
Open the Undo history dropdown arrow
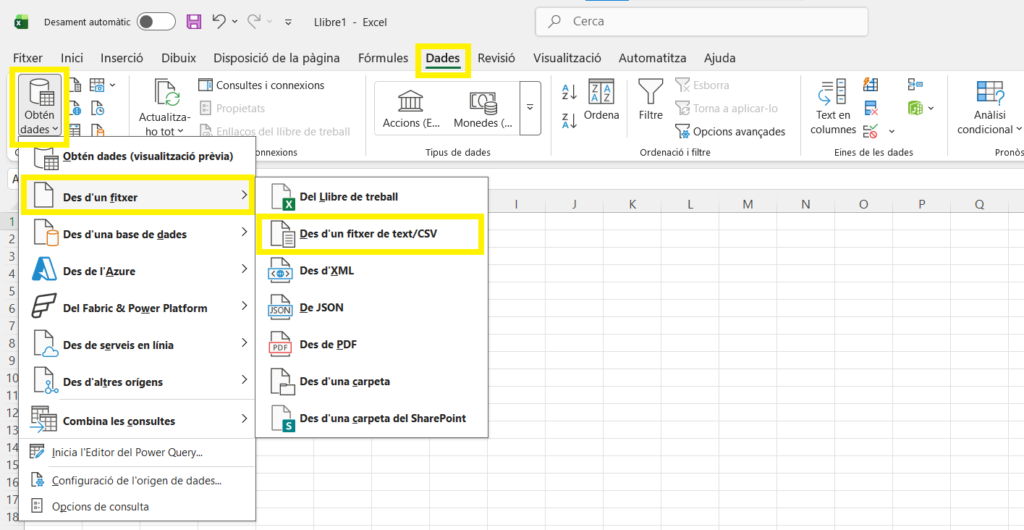pos(234,22)
